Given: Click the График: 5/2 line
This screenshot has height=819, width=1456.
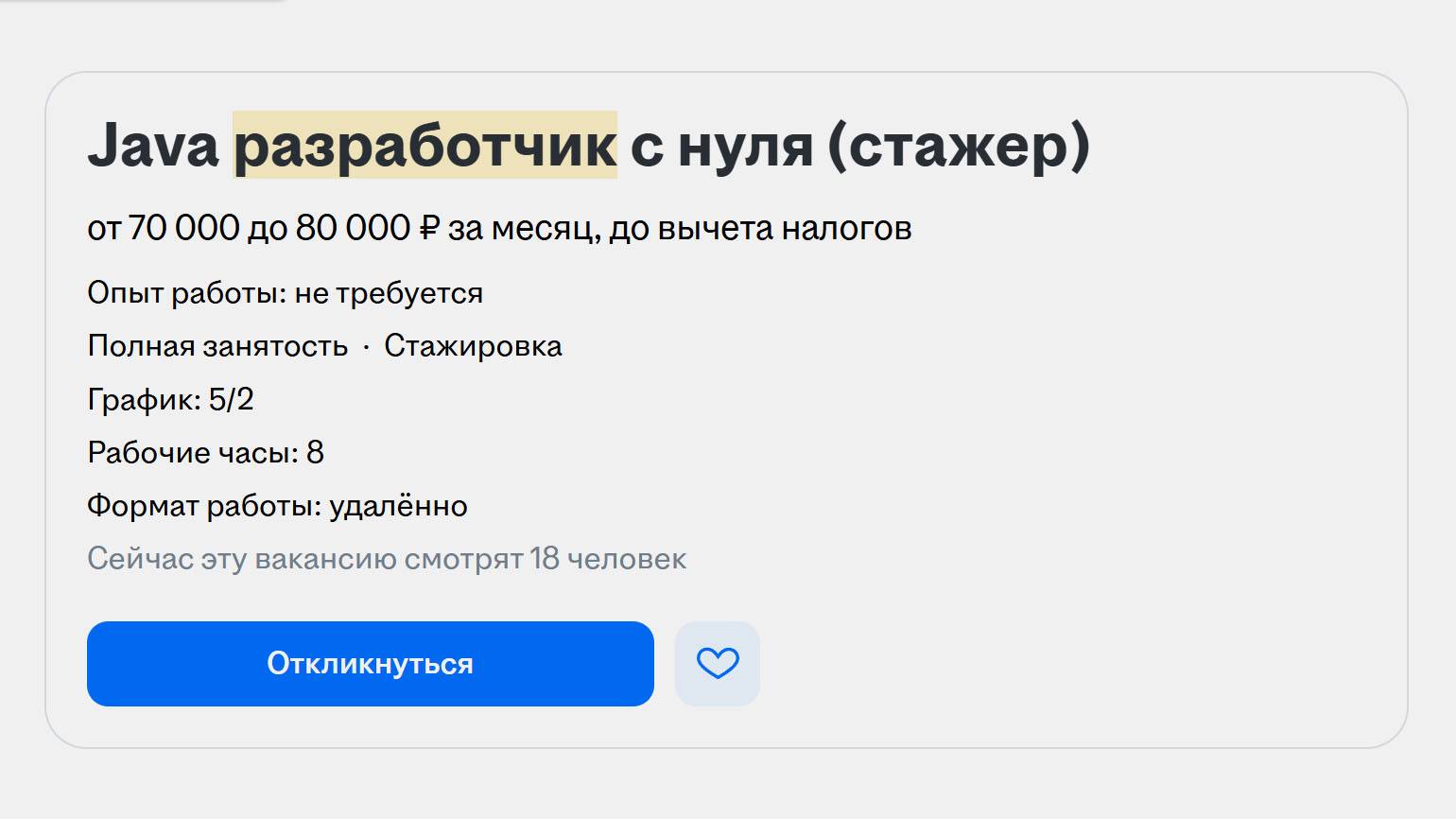Looking at the screenshot, I should point(170,399).
